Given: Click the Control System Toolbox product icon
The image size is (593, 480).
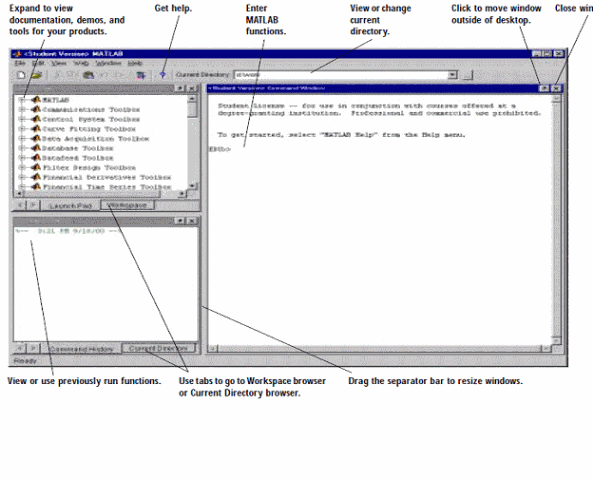Looking at the screenshot, I should (36, 119).
